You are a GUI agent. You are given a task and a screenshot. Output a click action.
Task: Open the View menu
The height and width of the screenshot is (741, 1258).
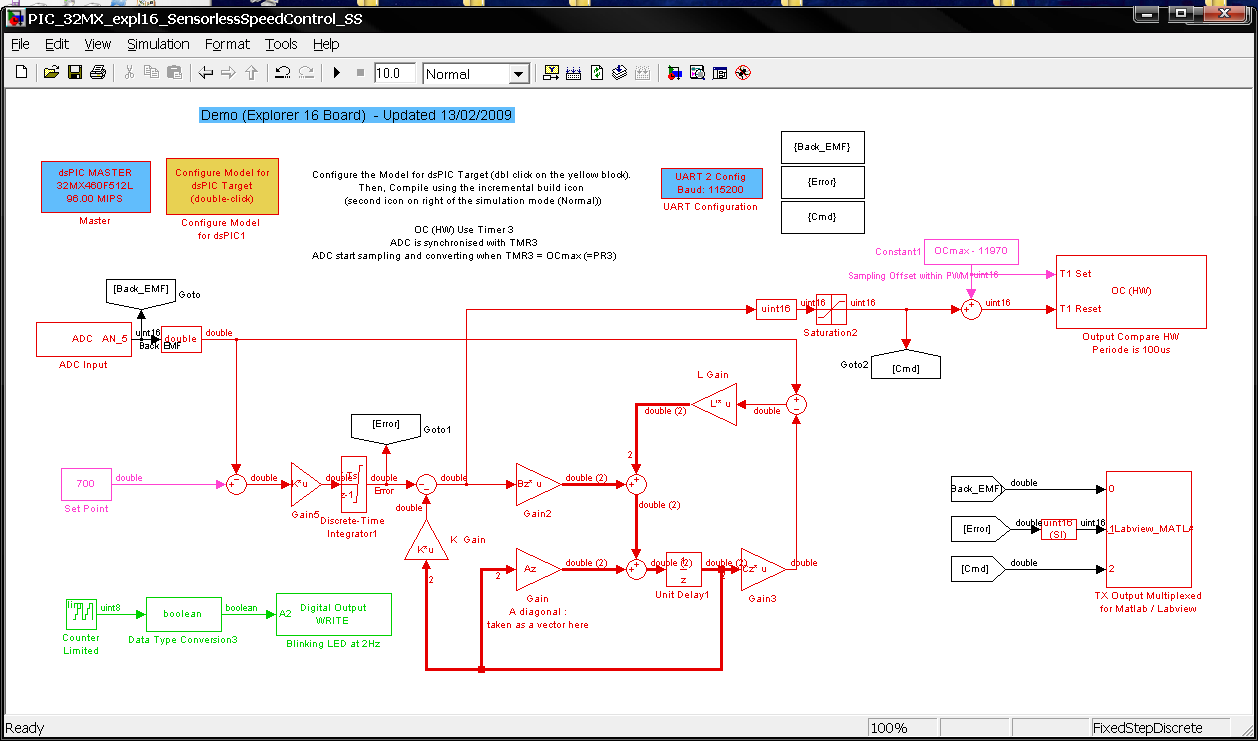[98, 44]
